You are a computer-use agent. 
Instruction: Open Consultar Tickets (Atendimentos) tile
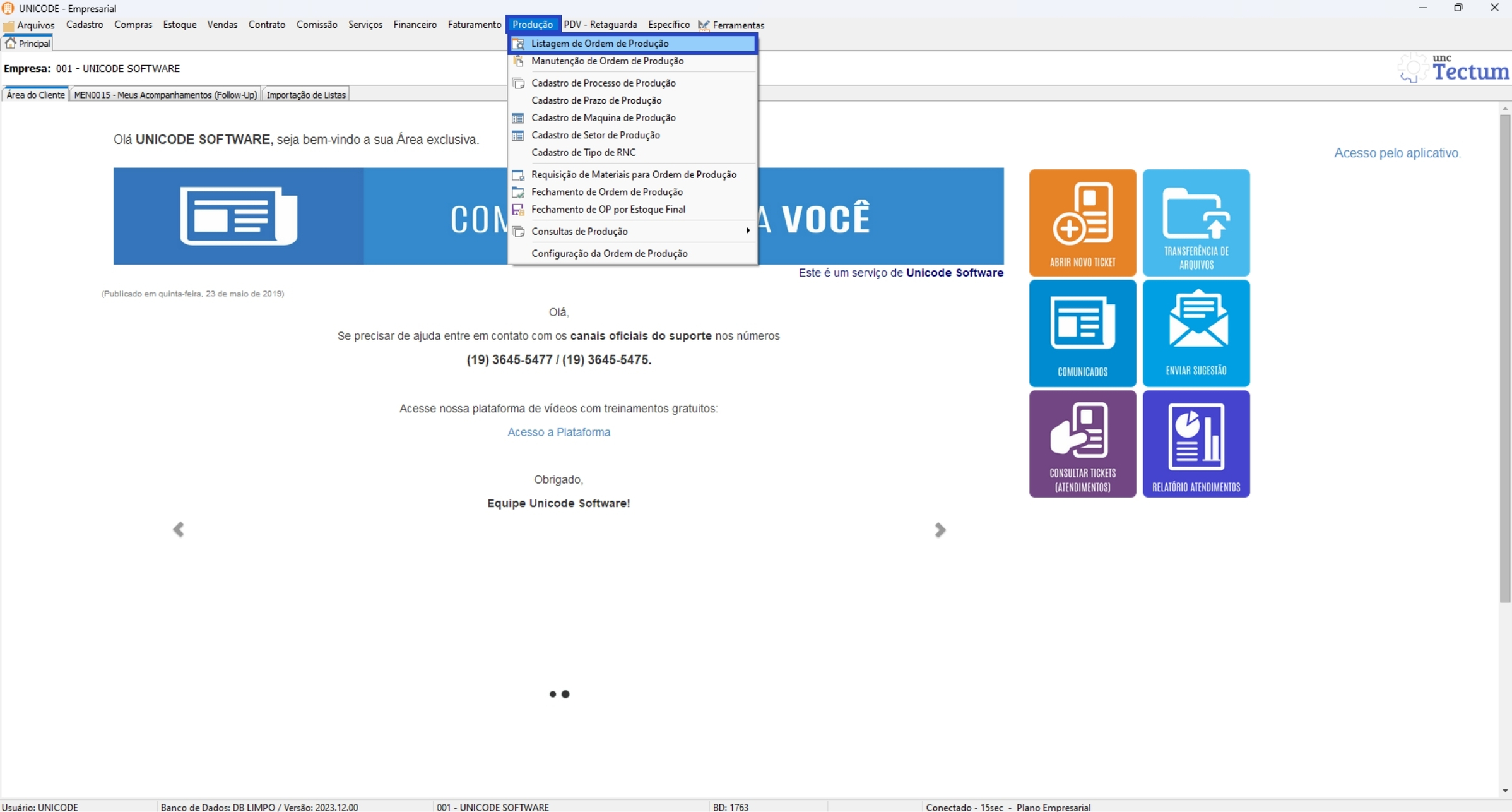(x=1082, y=443)
